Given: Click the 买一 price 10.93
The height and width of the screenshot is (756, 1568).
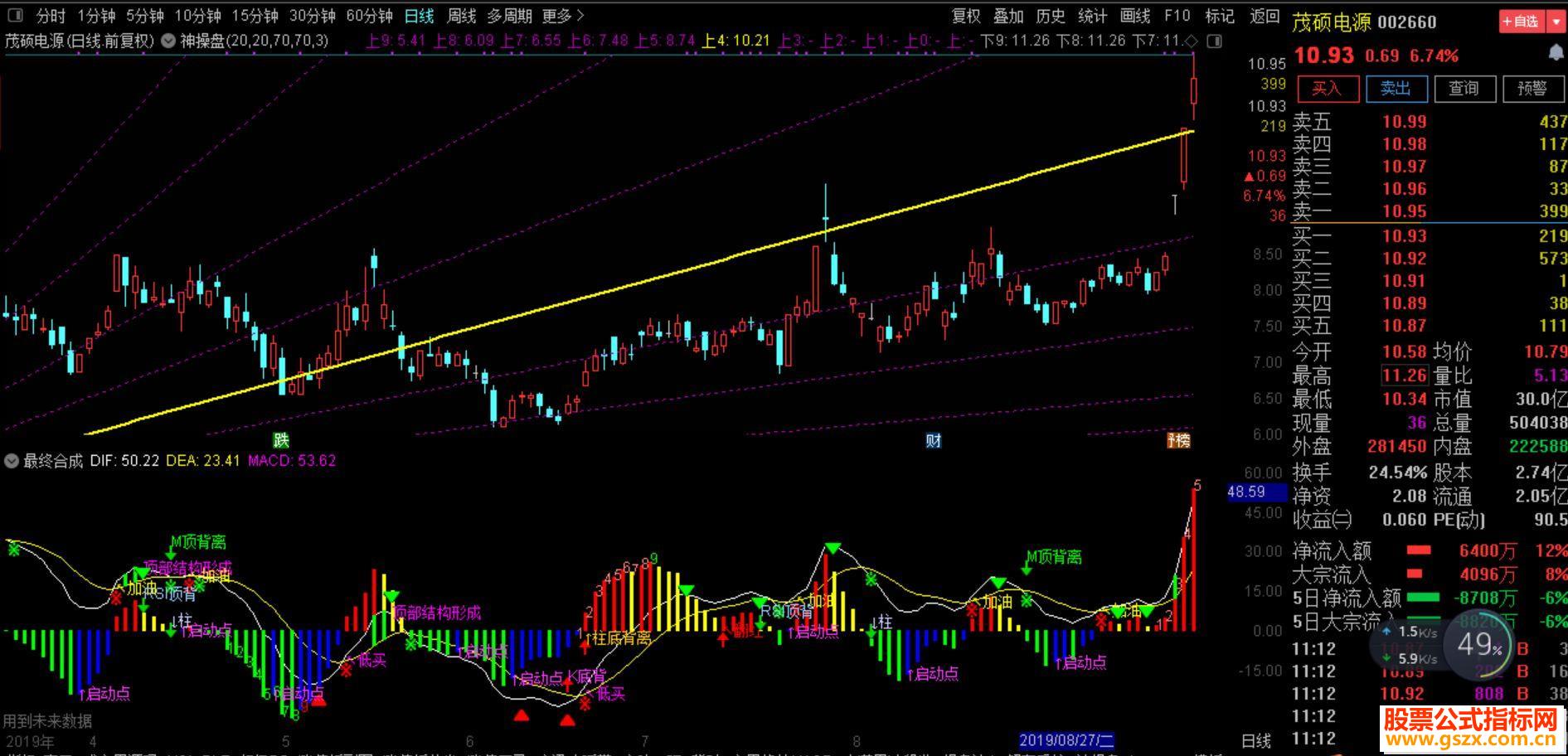Looking at the screenshot, I should click(x=1404, y=236).
